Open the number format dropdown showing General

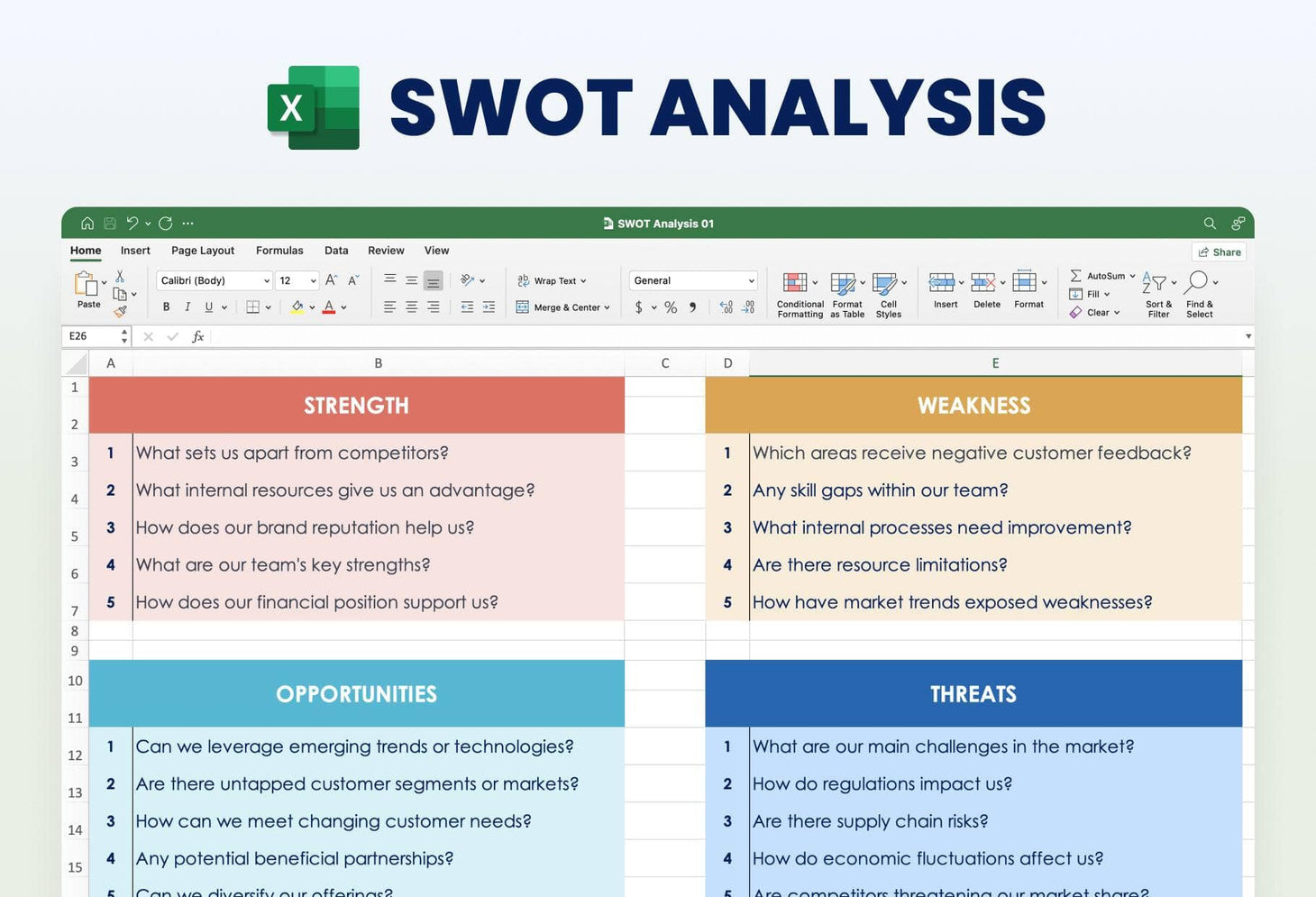(692, 280)
